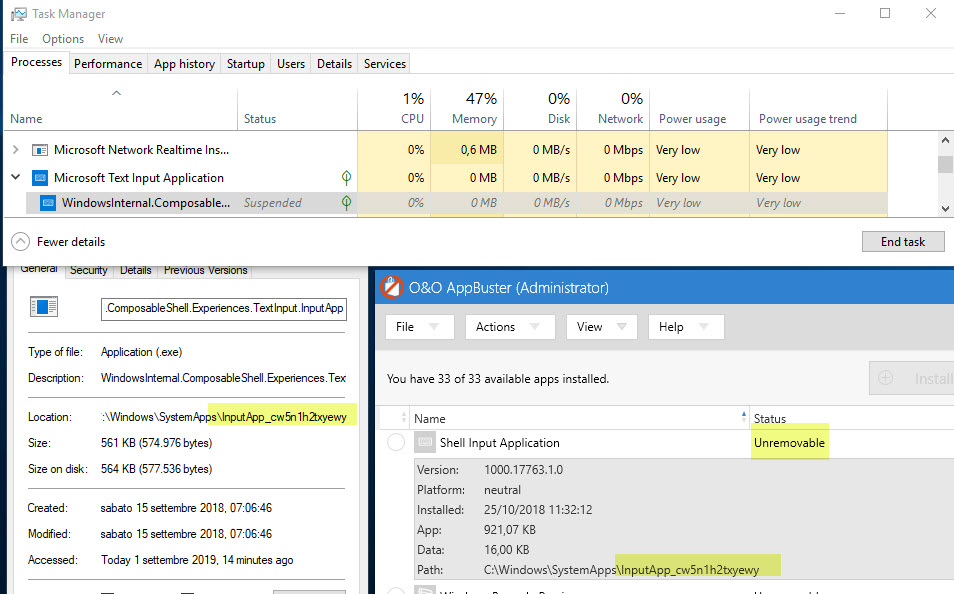Sort AppBuster list by Name column
Image resolution: width=954 pixels, height=594 pixels.
[x=579, y=419]
